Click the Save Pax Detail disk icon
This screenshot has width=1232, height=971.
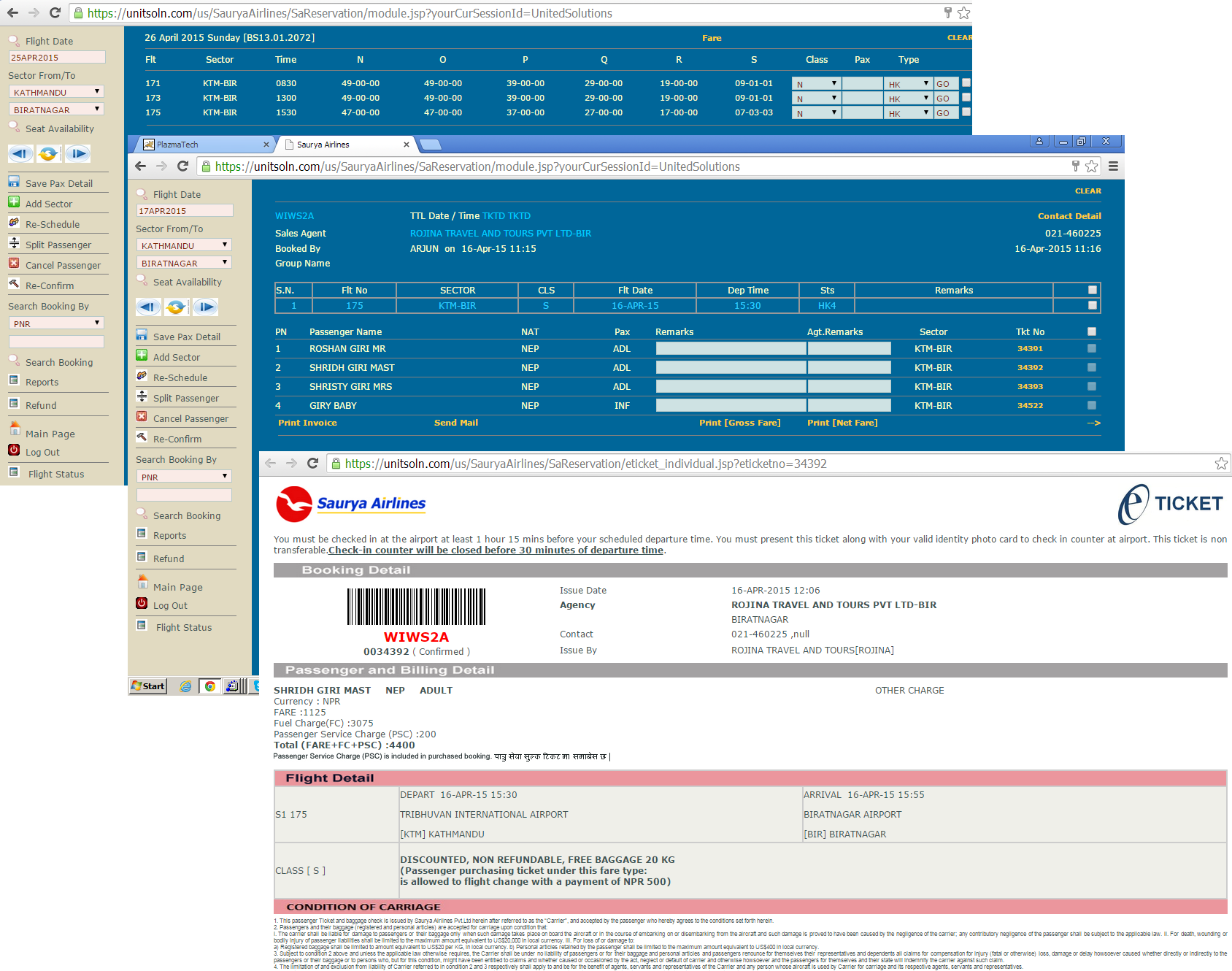point(142,336)
